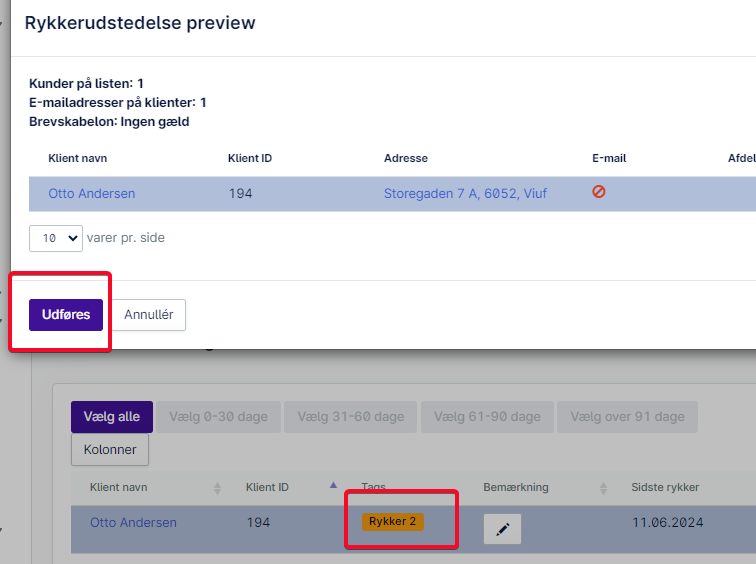Open address Storegaden 7 A, 6052, Viuf

click(x=465, y=194)
